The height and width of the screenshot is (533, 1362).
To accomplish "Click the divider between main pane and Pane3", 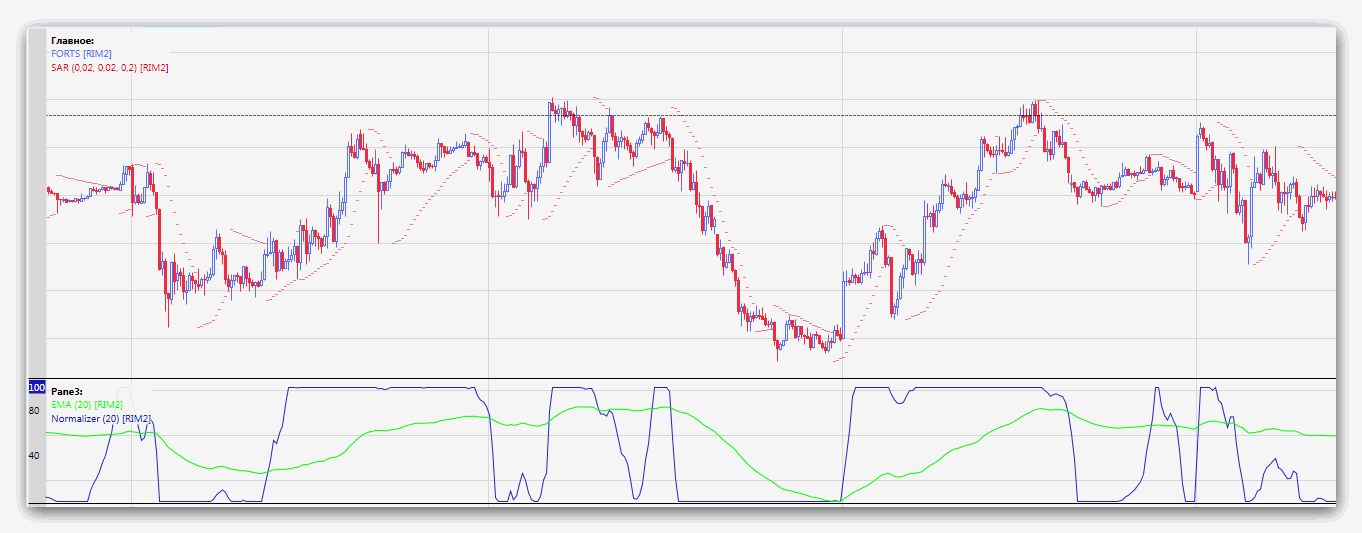I will 690,379.
